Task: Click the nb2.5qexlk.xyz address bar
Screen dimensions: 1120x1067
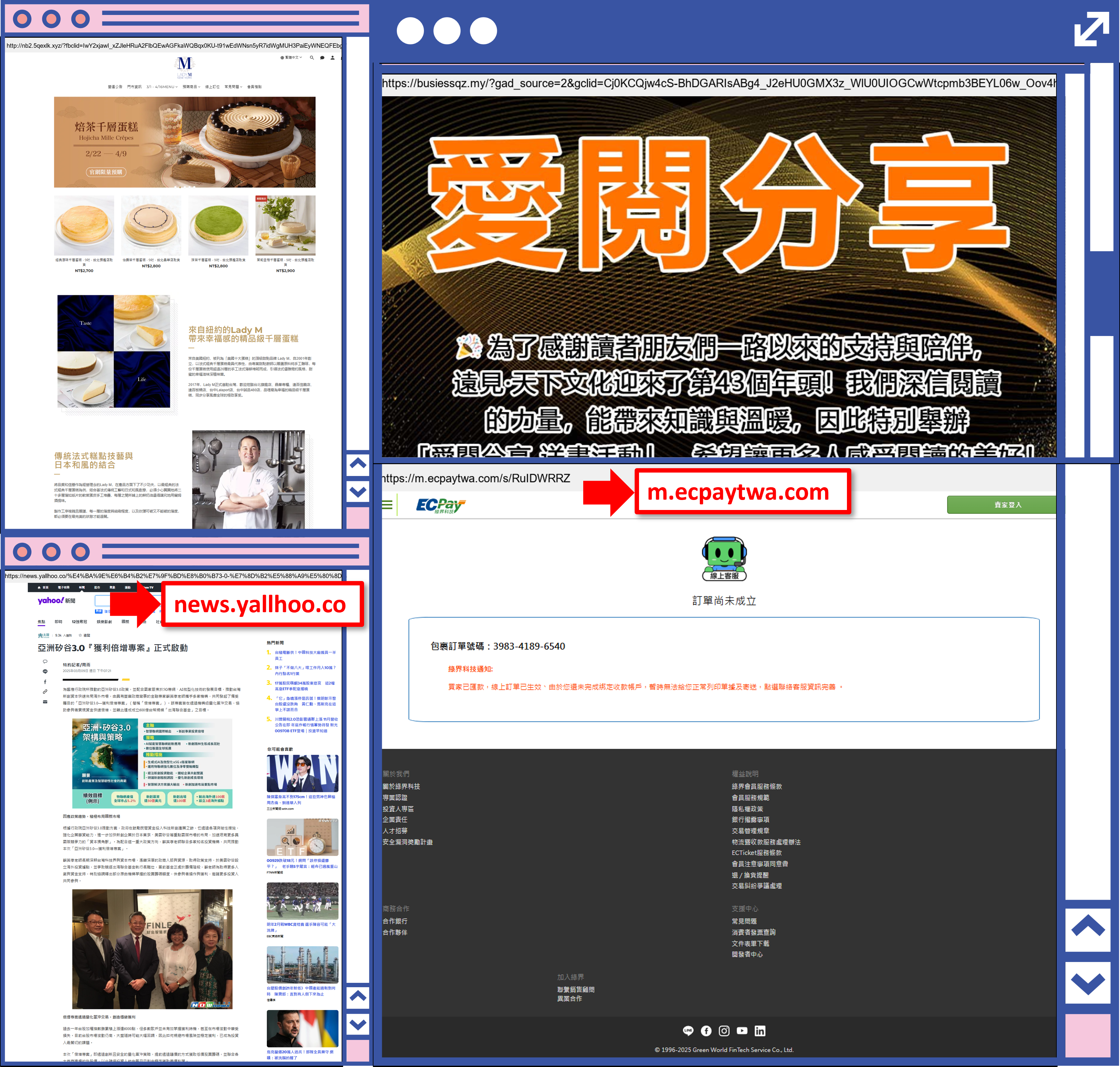Action: [x=174, y=46]
